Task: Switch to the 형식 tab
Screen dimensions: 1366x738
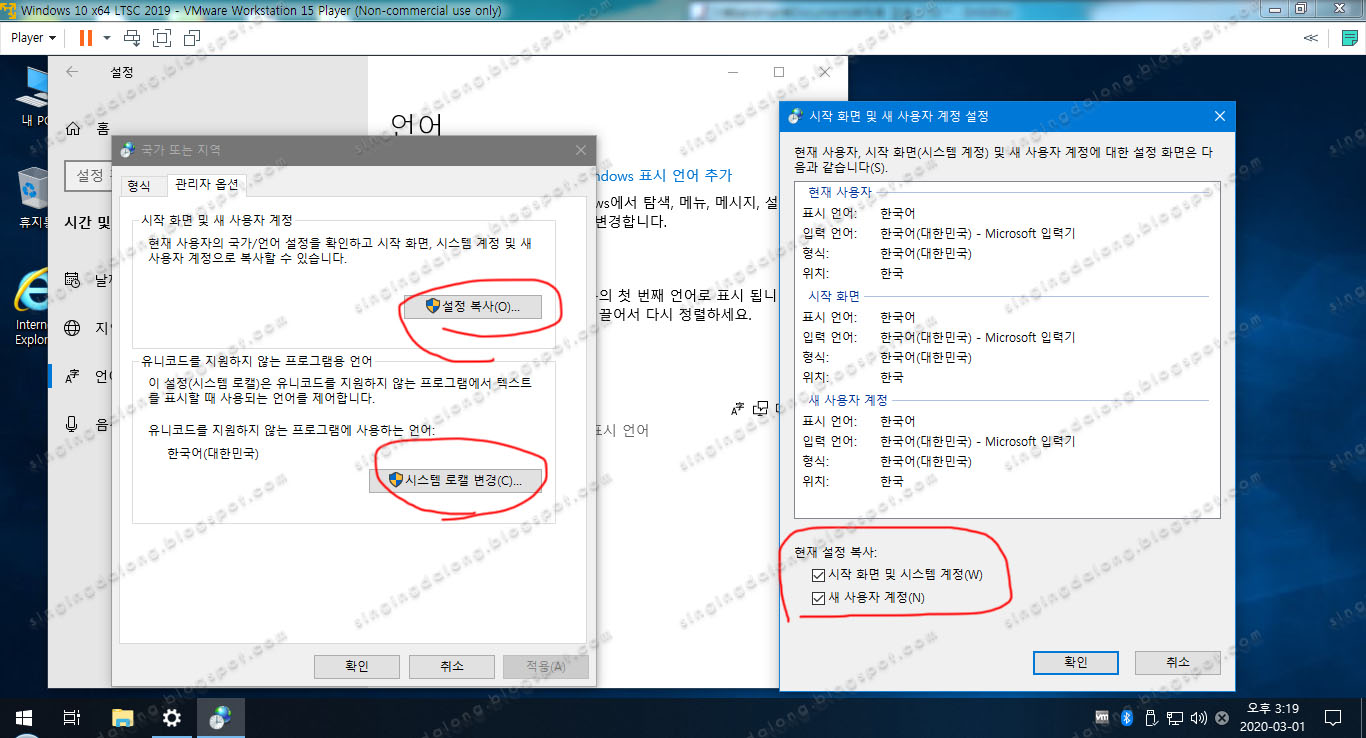Action: pos(139,186)
